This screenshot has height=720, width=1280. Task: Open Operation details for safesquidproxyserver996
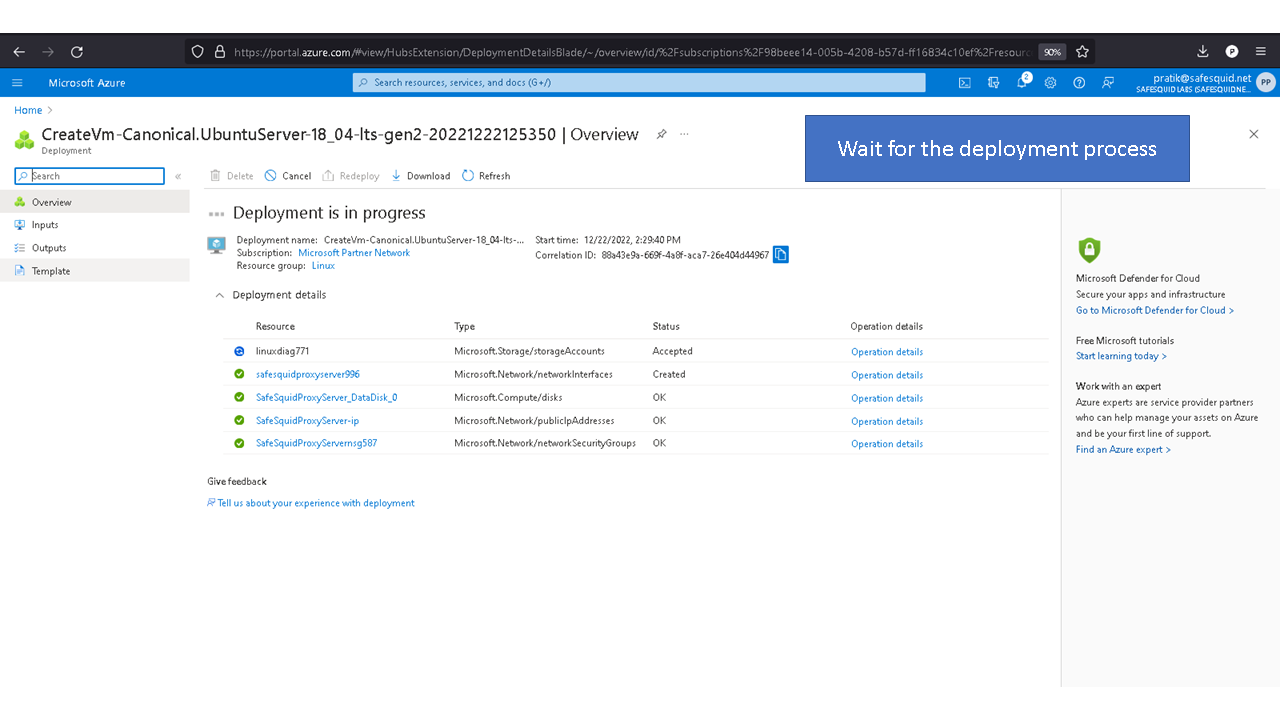pyautogui.click(x=887, y=375)
